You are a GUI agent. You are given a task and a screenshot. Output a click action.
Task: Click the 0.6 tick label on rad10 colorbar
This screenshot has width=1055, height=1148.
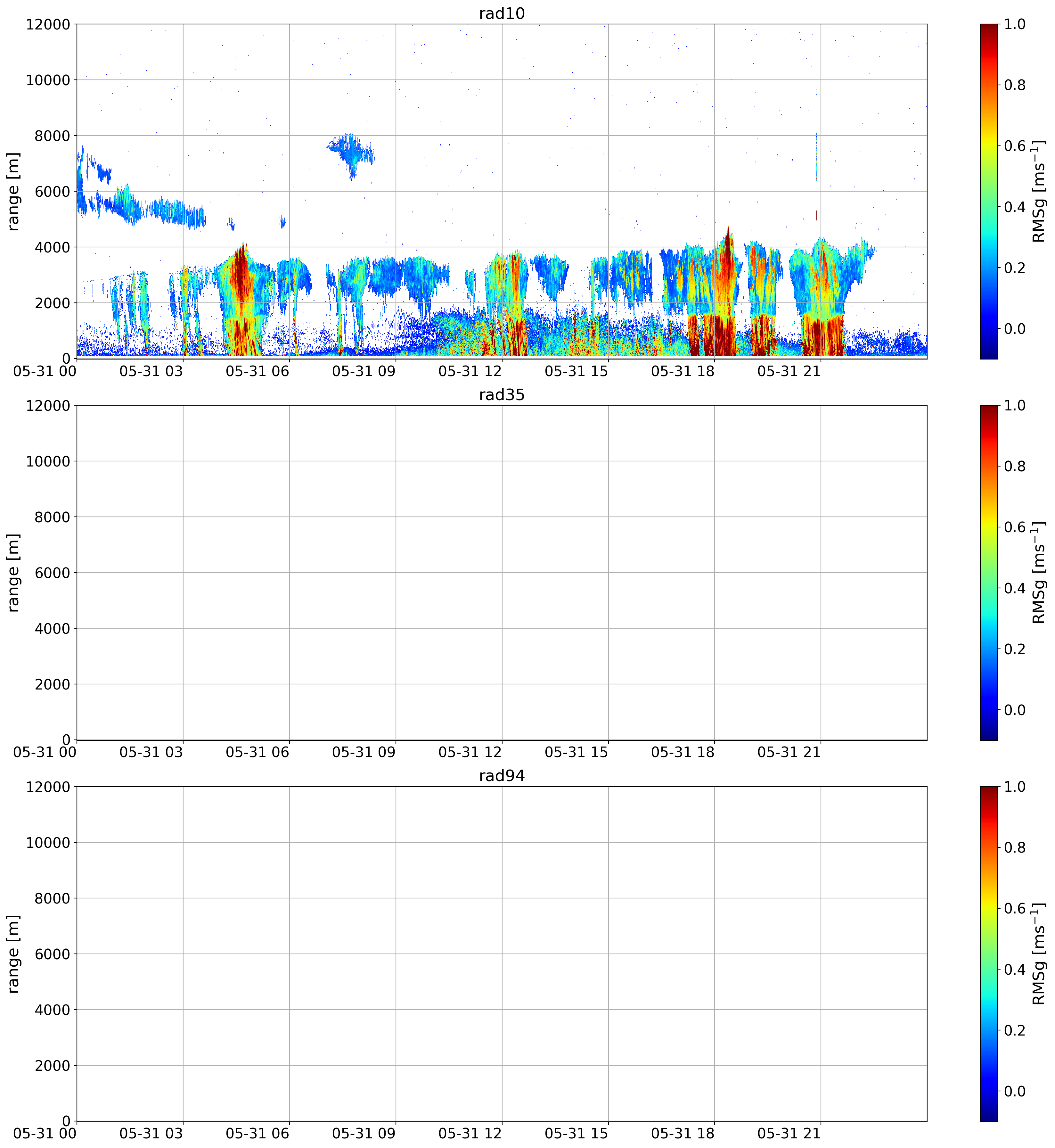click(x=1014, y=146)
